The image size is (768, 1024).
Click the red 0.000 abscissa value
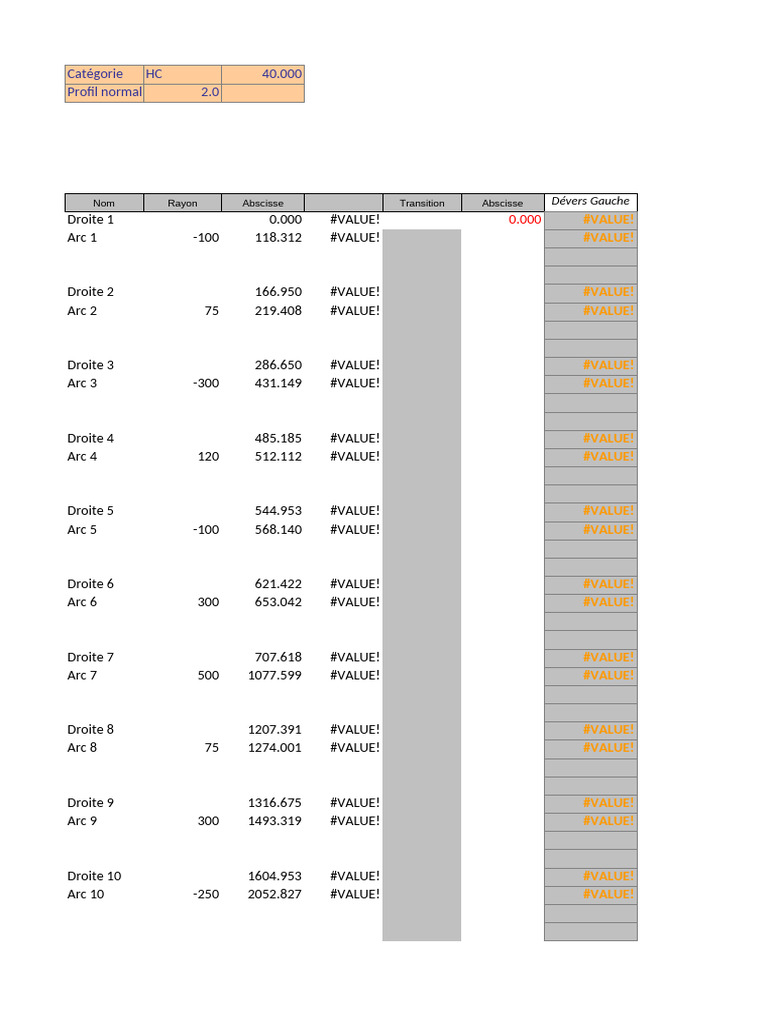[525, 219]
